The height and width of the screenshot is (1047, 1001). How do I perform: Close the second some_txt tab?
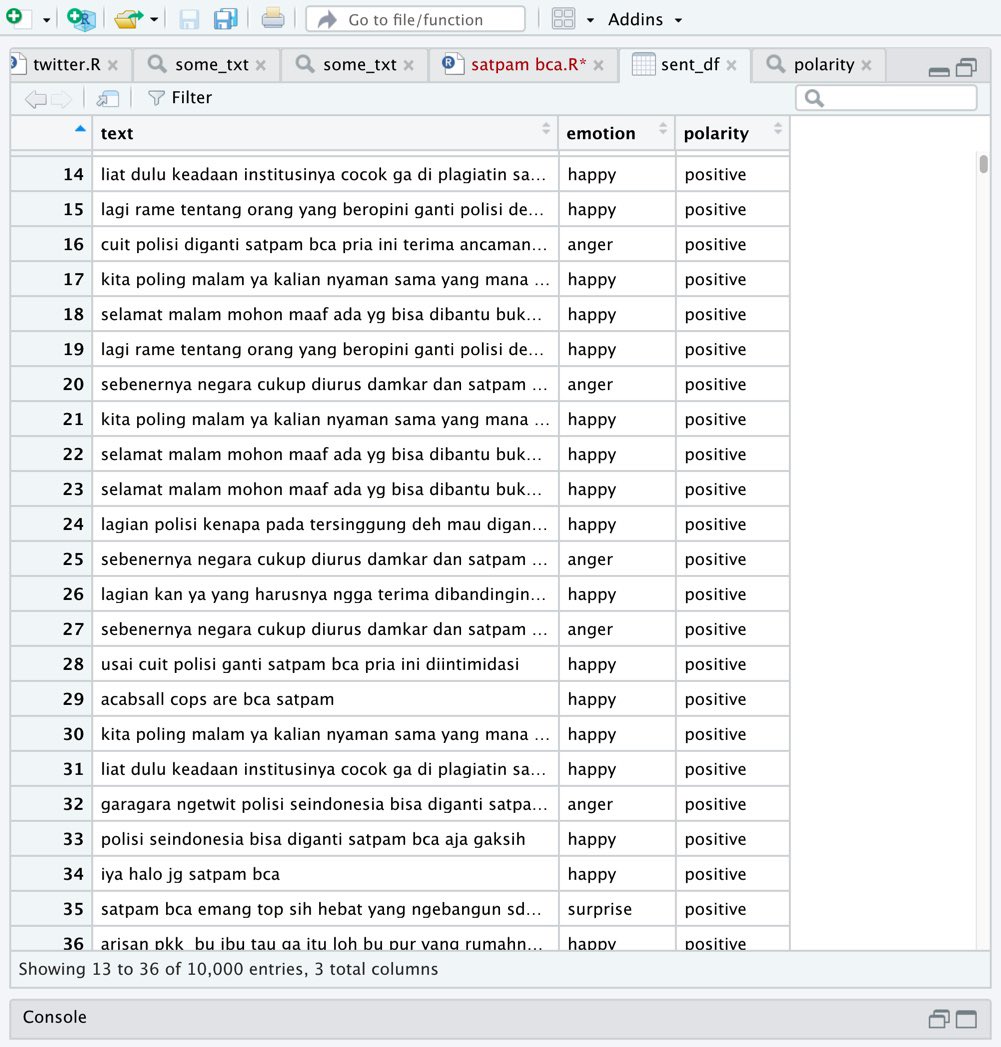click(409, 65)
